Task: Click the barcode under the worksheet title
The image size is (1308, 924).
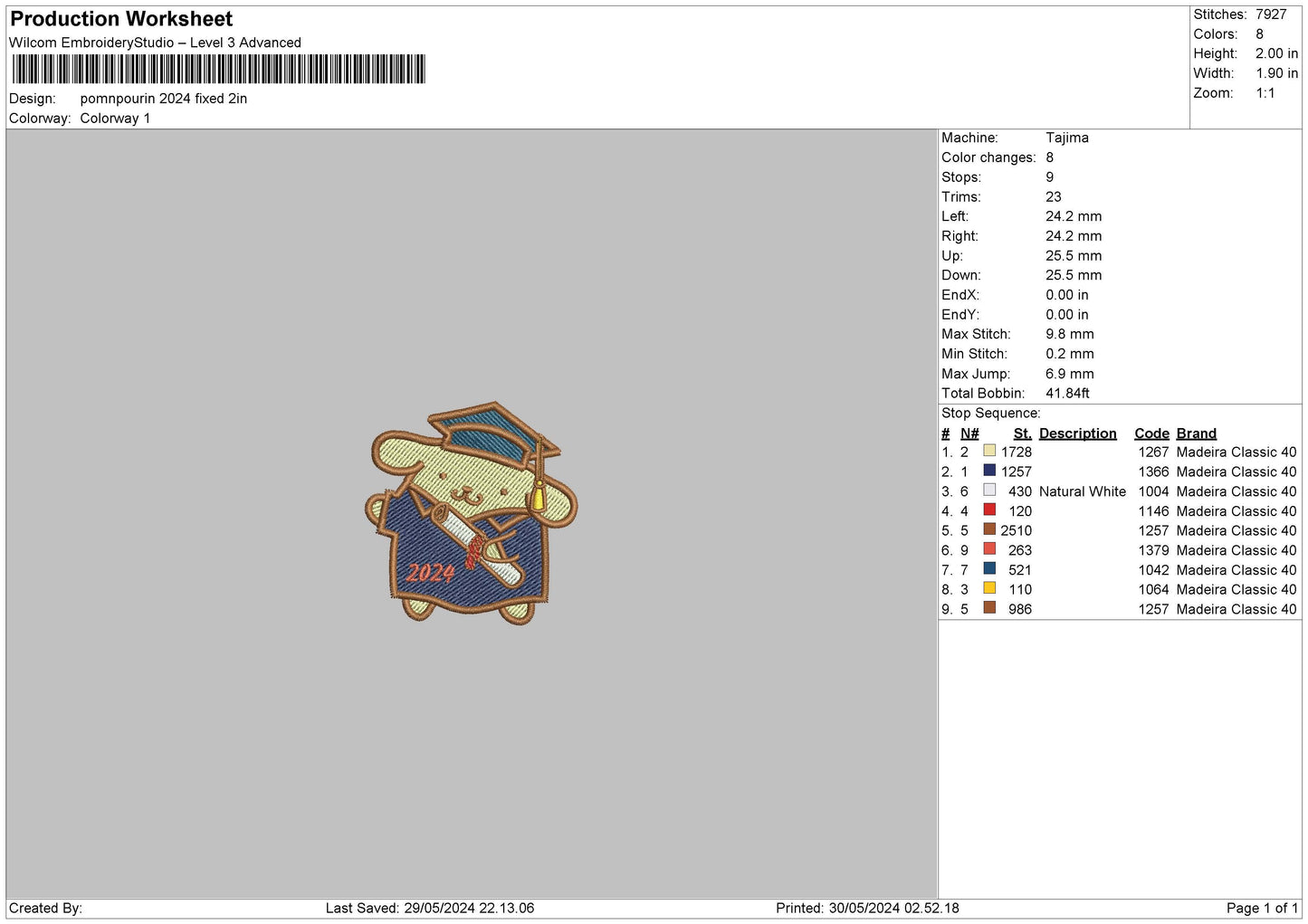Action: tap(218, 70)
